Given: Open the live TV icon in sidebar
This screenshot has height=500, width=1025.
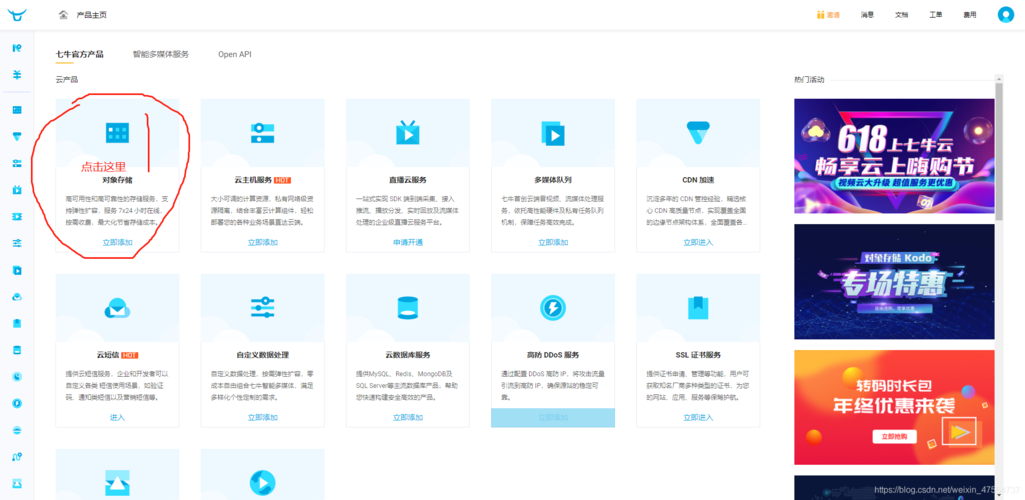Looking at the screenshot, I should pyautogui.click(x=18, y=190).
